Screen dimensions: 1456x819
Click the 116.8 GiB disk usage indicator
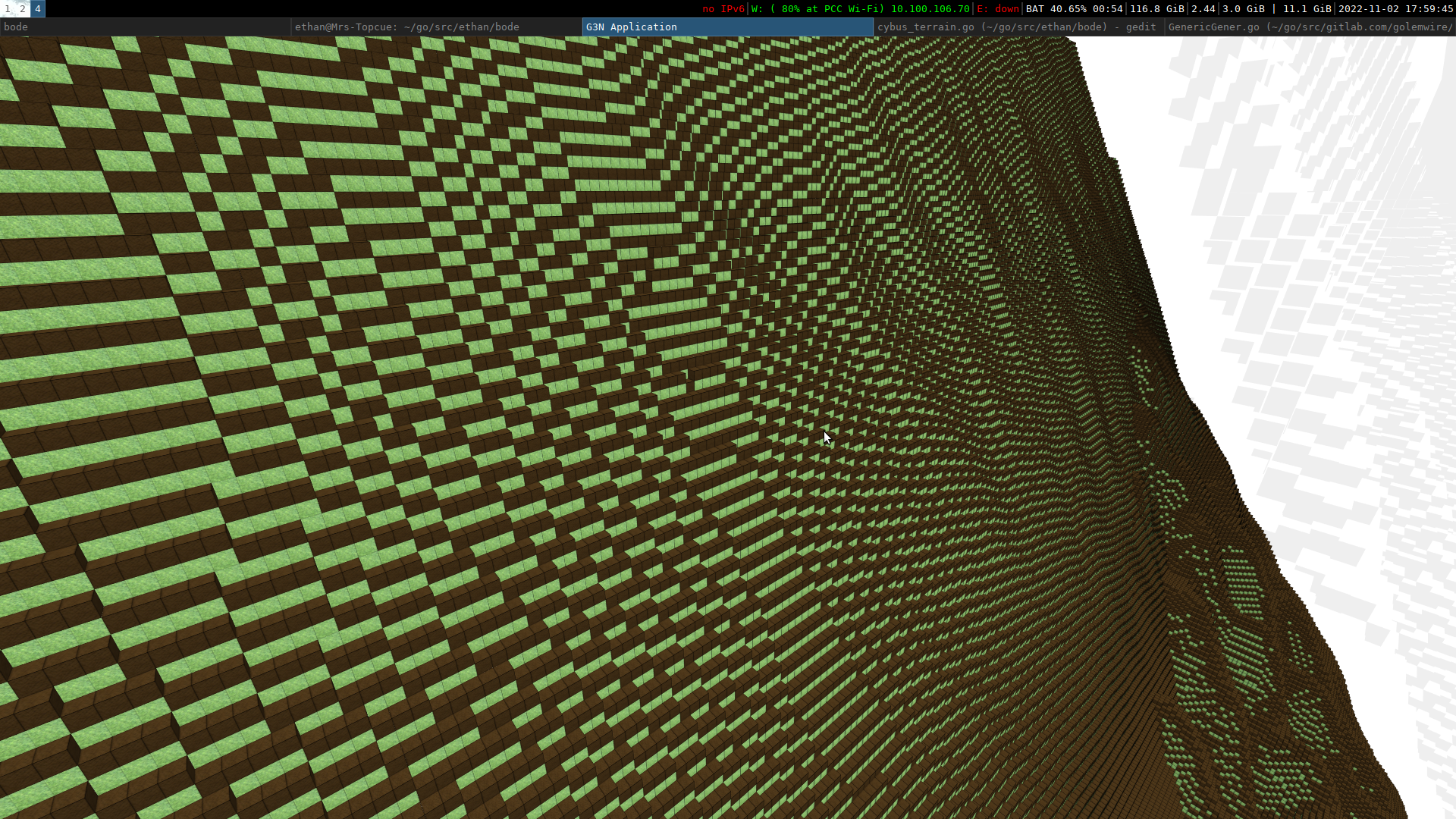[x=1156, y=8]
